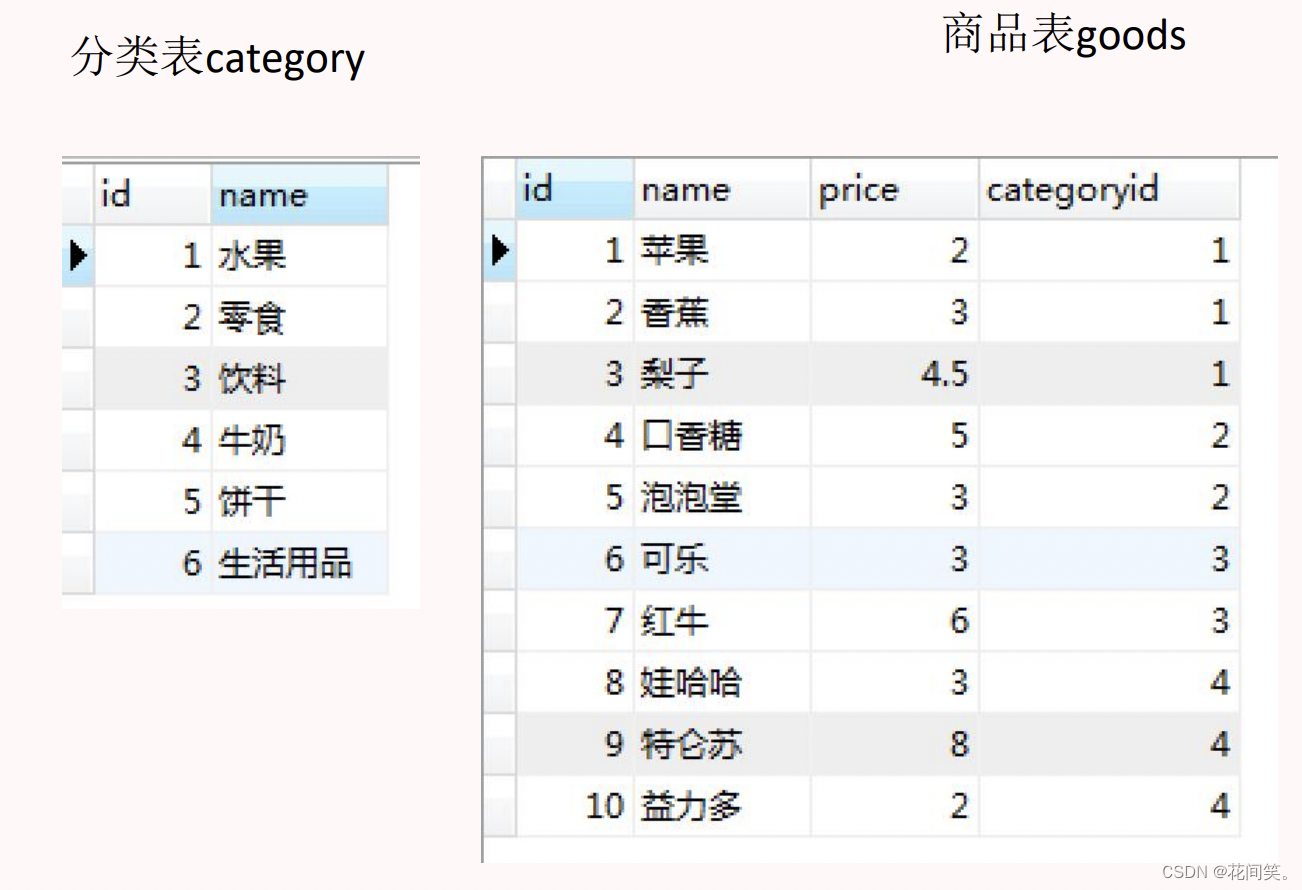Click the 水果 cell in category table
1302x890 pixels.
300,256
